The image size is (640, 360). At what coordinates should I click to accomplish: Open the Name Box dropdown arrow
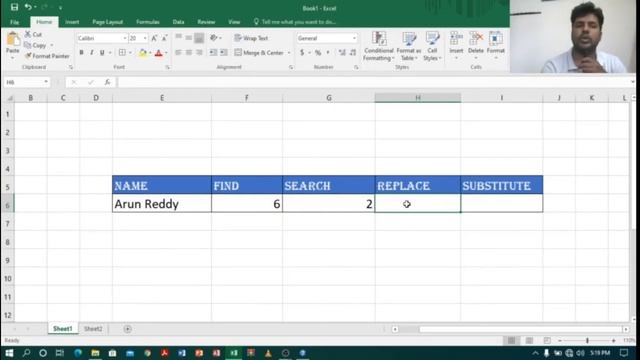(46, 82)
